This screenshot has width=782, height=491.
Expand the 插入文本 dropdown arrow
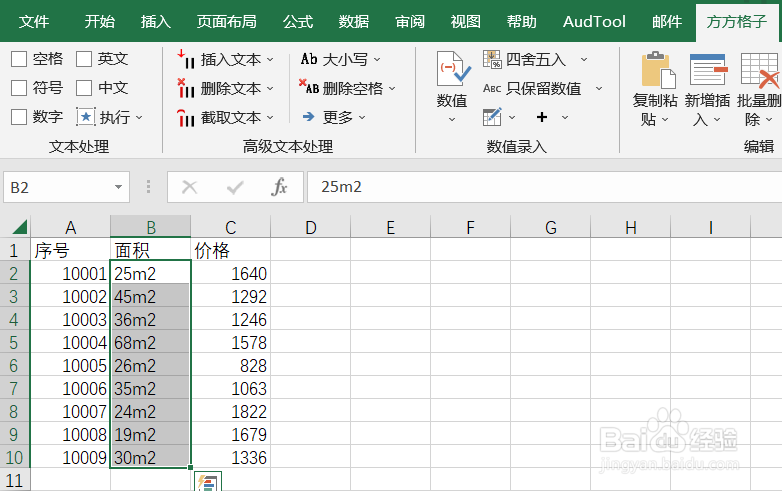click(x=270, y=59)
